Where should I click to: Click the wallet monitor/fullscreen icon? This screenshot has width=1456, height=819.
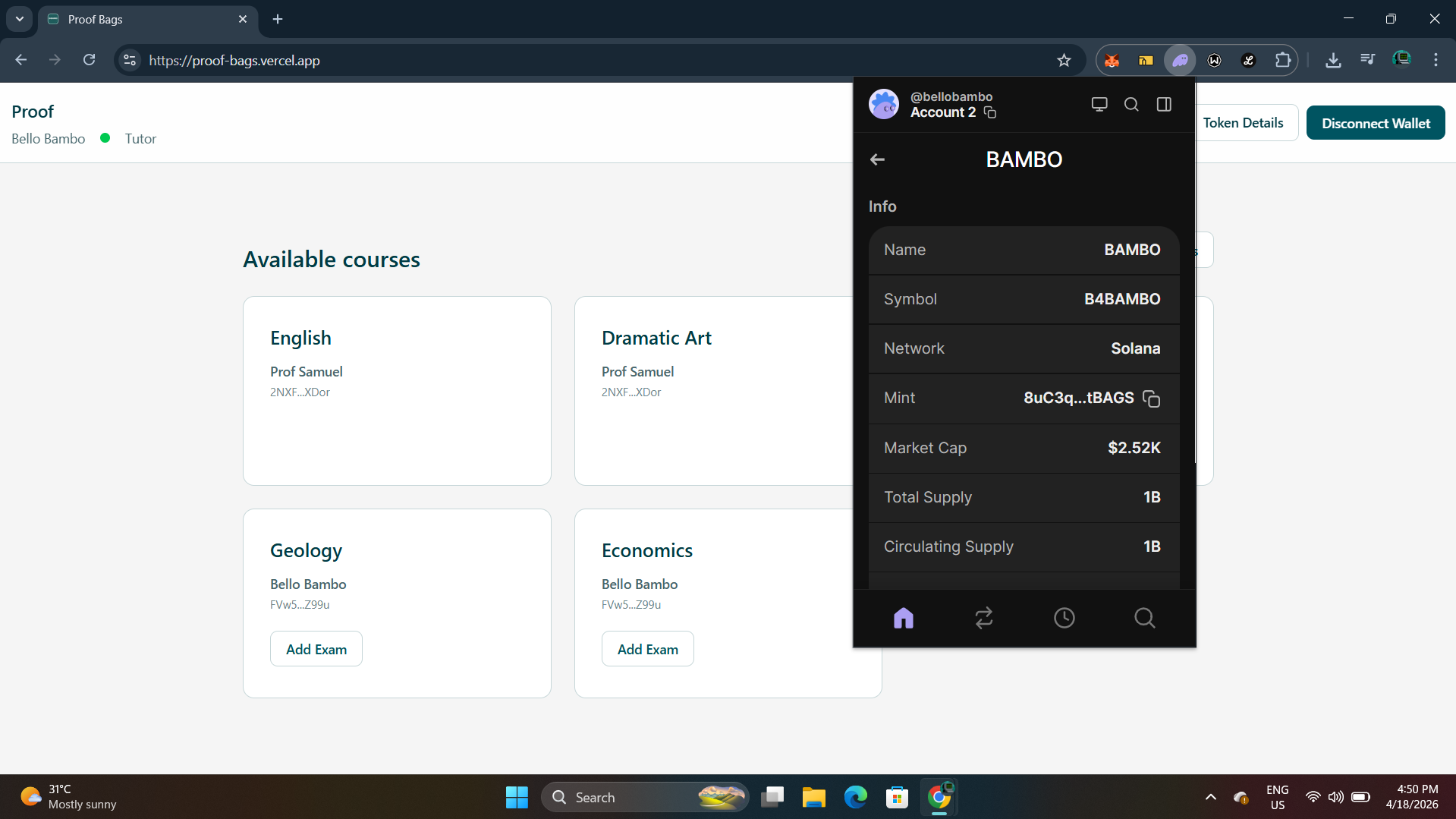[1099, 105]
